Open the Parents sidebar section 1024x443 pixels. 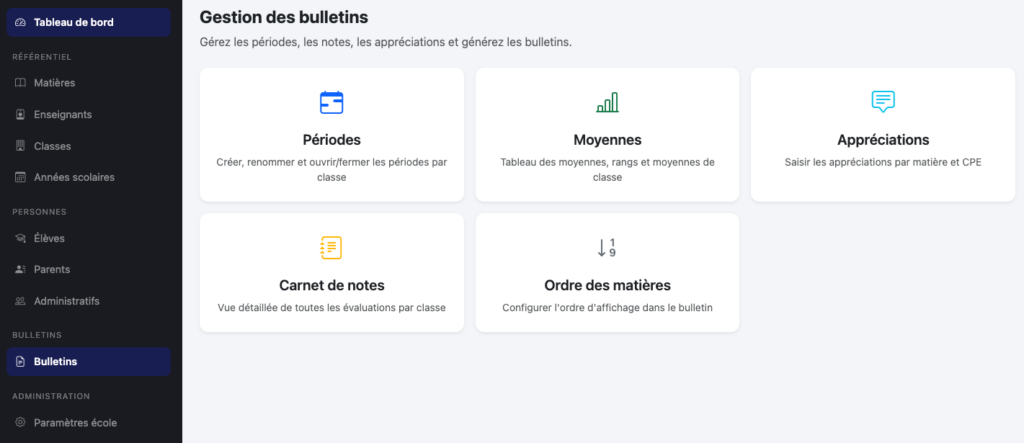coord(52,269)
